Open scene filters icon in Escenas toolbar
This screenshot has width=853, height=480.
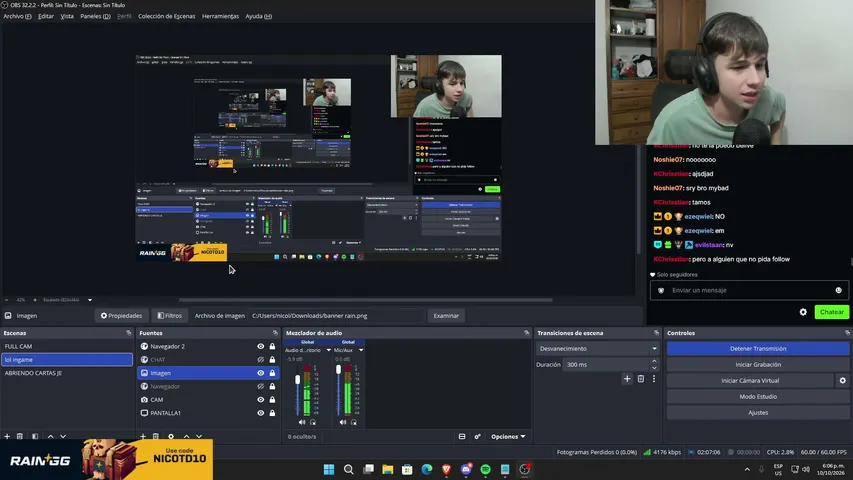pos(35,436)
